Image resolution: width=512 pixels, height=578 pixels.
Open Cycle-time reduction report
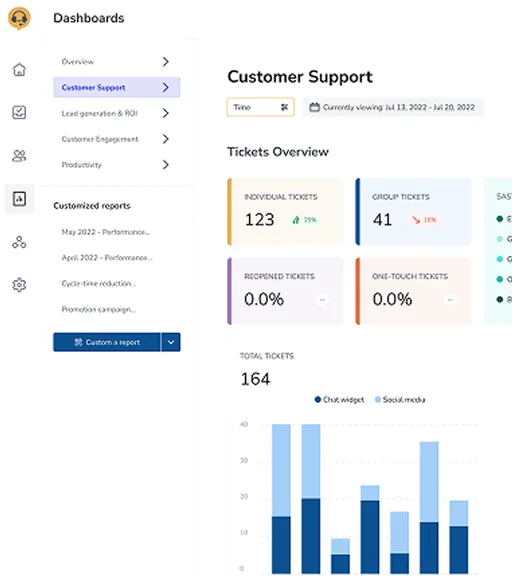[99, 283]
